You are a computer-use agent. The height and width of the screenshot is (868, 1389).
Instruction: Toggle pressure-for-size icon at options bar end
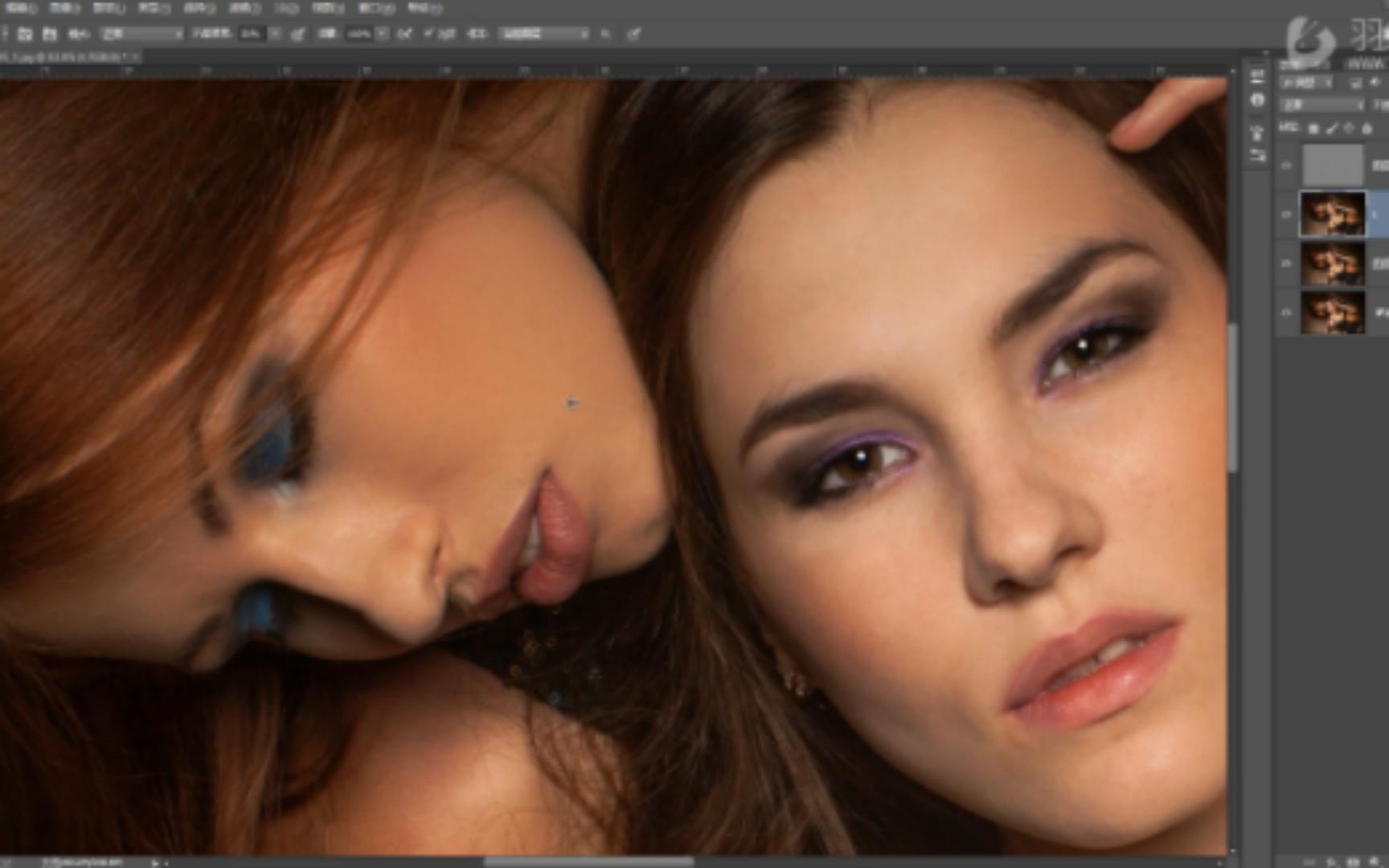tap(634, 34)
